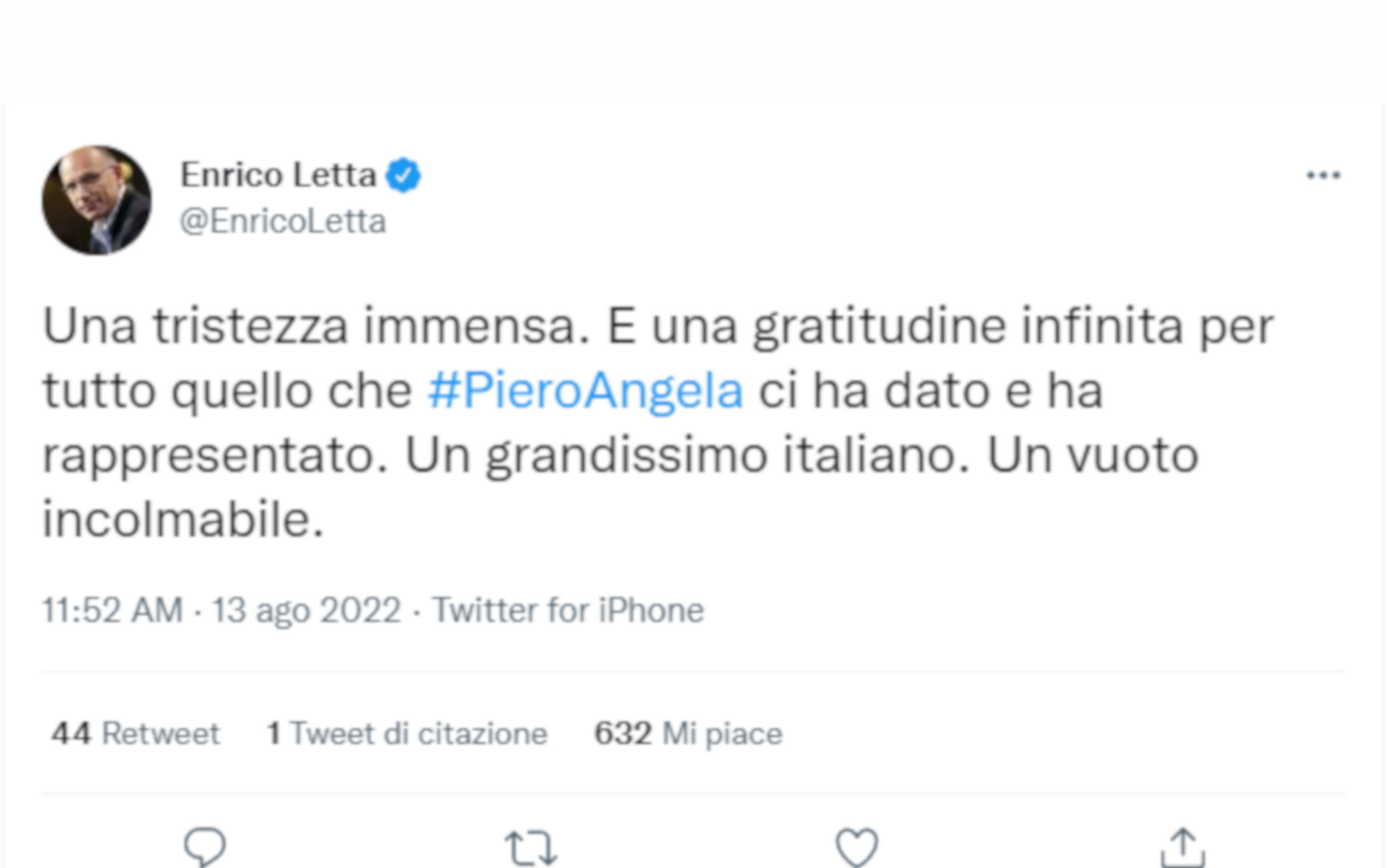This screenshot has height=868, width=1387.
Task: Reply to Enrico Letta's tweet
Action: 205,847
